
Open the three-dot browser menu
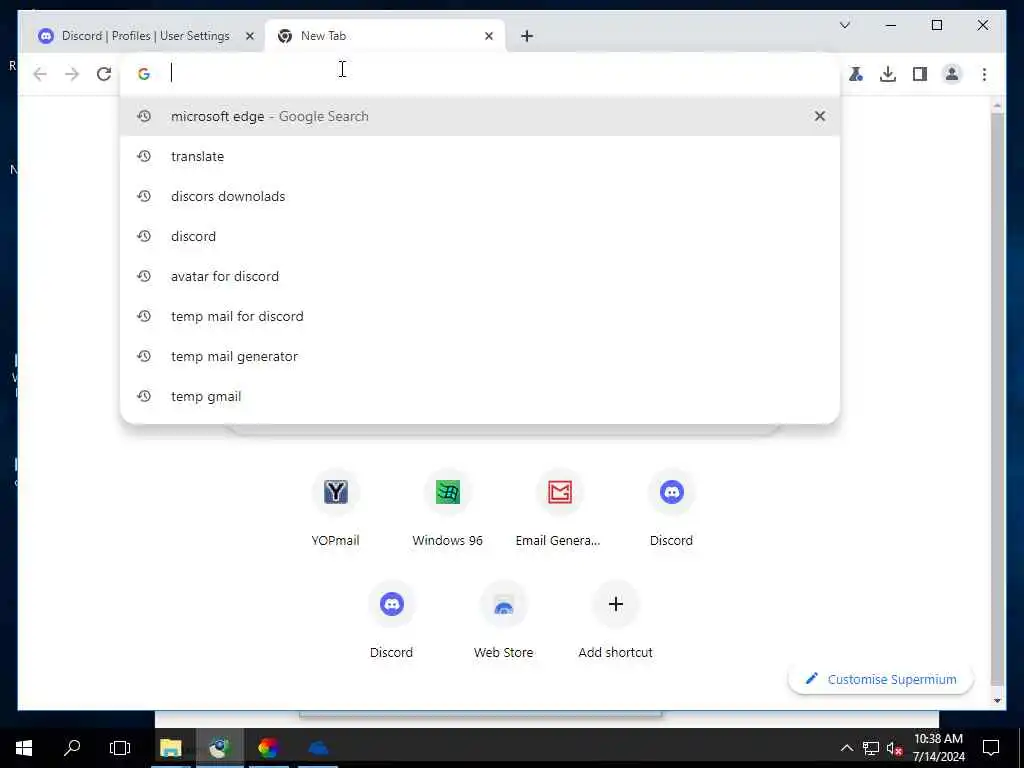click(984, 74)
